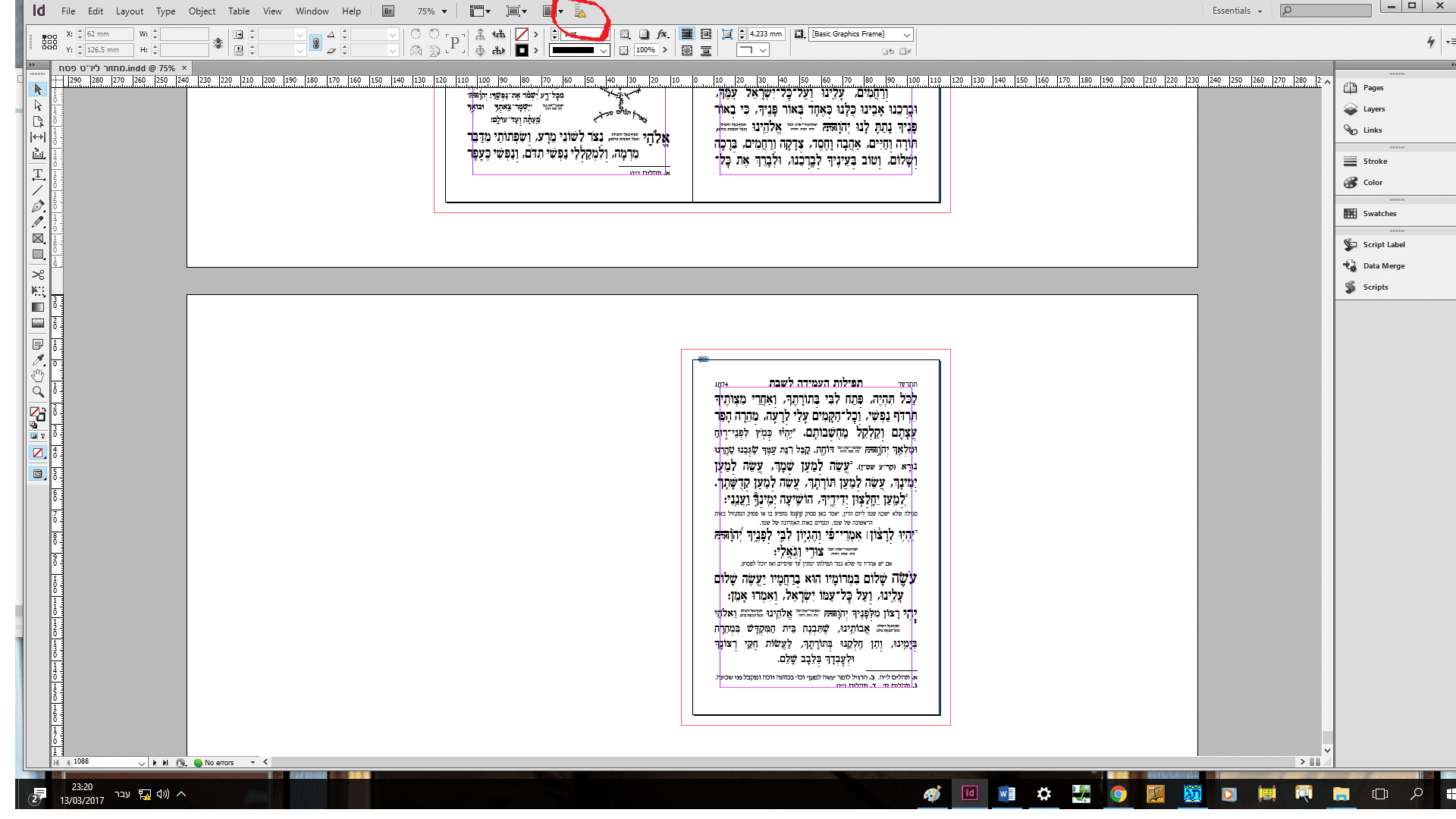Toggle constrain proportions chain link
The width and height of the screenshot is (1456, 819).
click(316, 42)
